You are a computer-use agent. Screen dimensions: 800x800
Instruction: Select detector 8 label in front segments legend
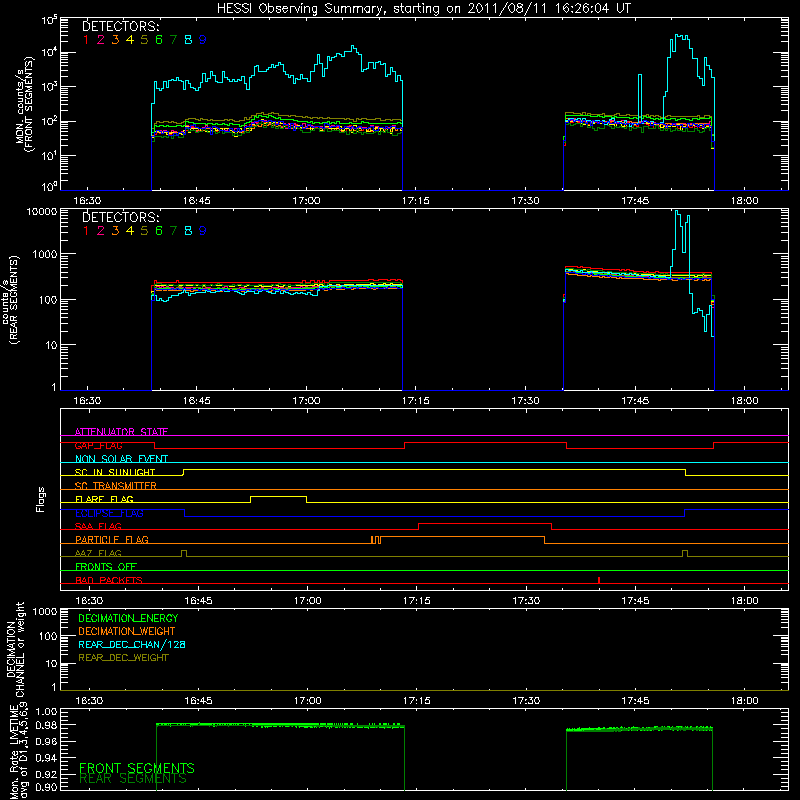pos(188,40)
